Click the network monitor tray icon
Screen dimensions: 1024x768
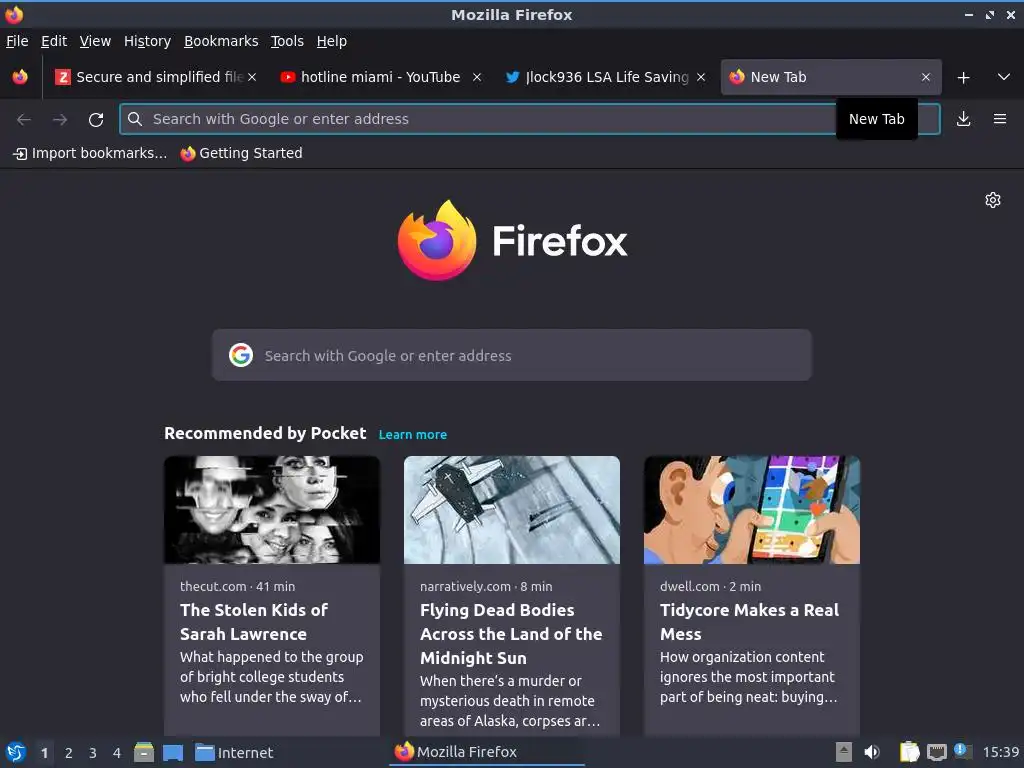[x=936, y=752]
